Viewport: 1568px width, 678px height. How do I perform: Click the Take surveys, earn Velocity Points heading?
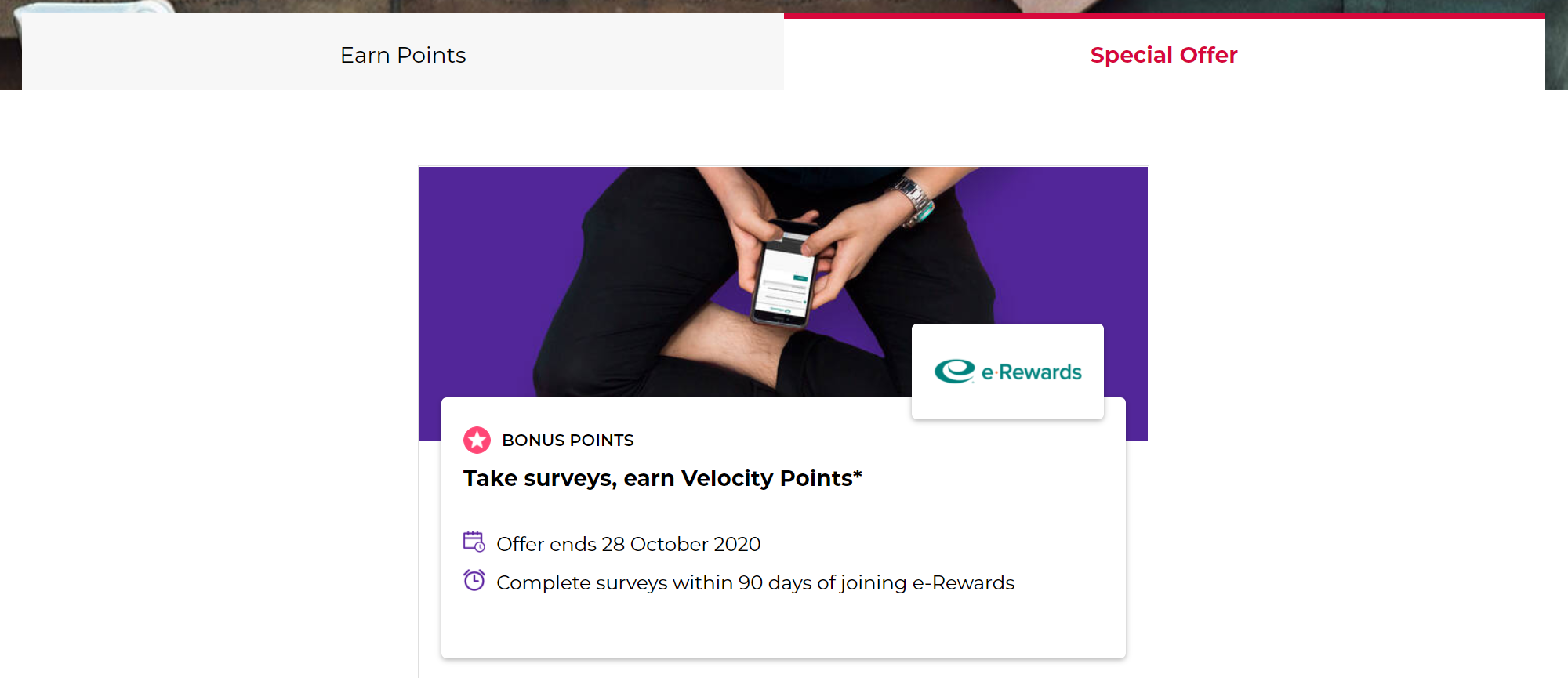point(662,477)
